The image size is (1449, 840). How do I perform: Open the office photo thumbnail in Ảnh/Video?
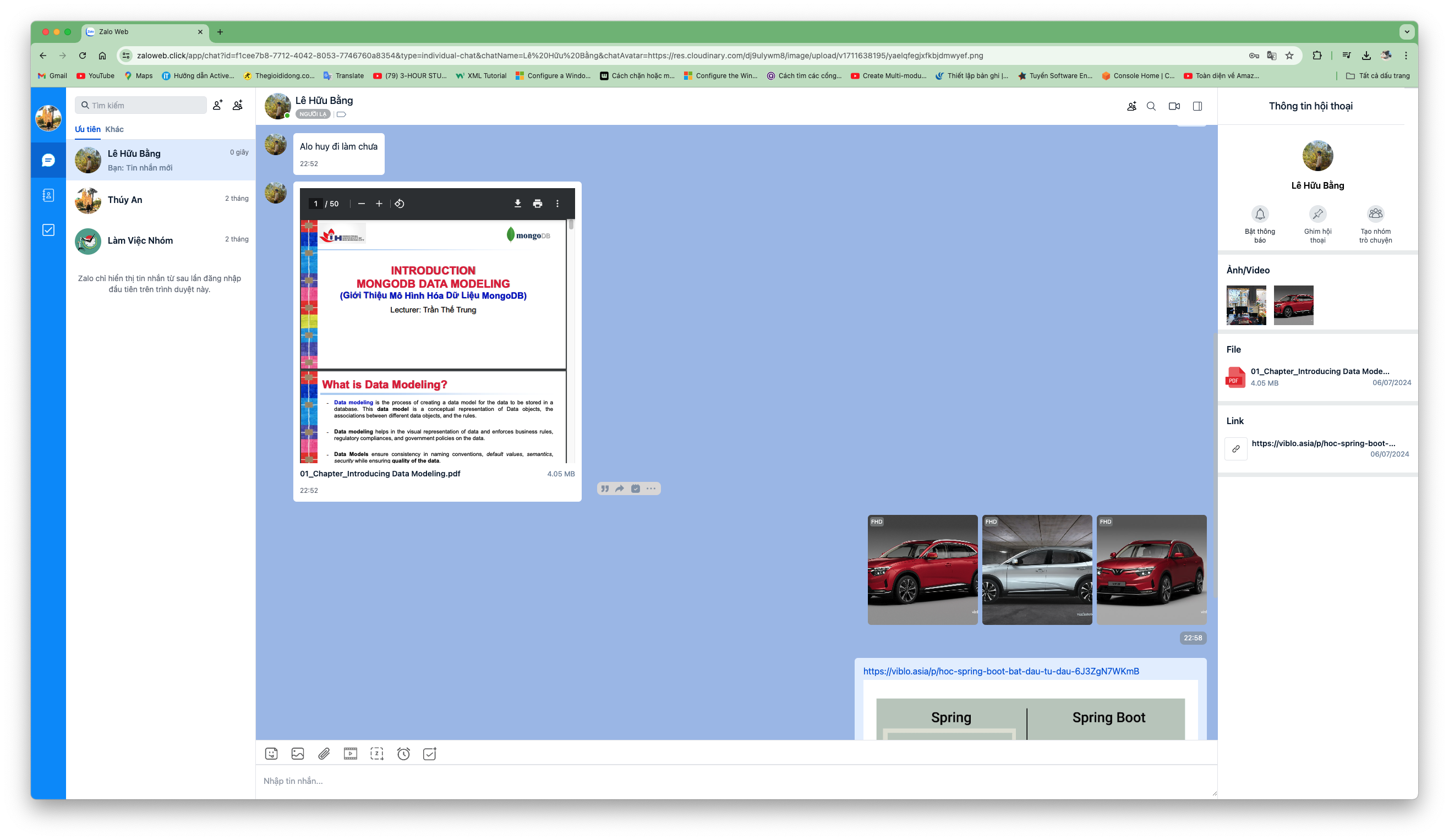pos(1246,305)
